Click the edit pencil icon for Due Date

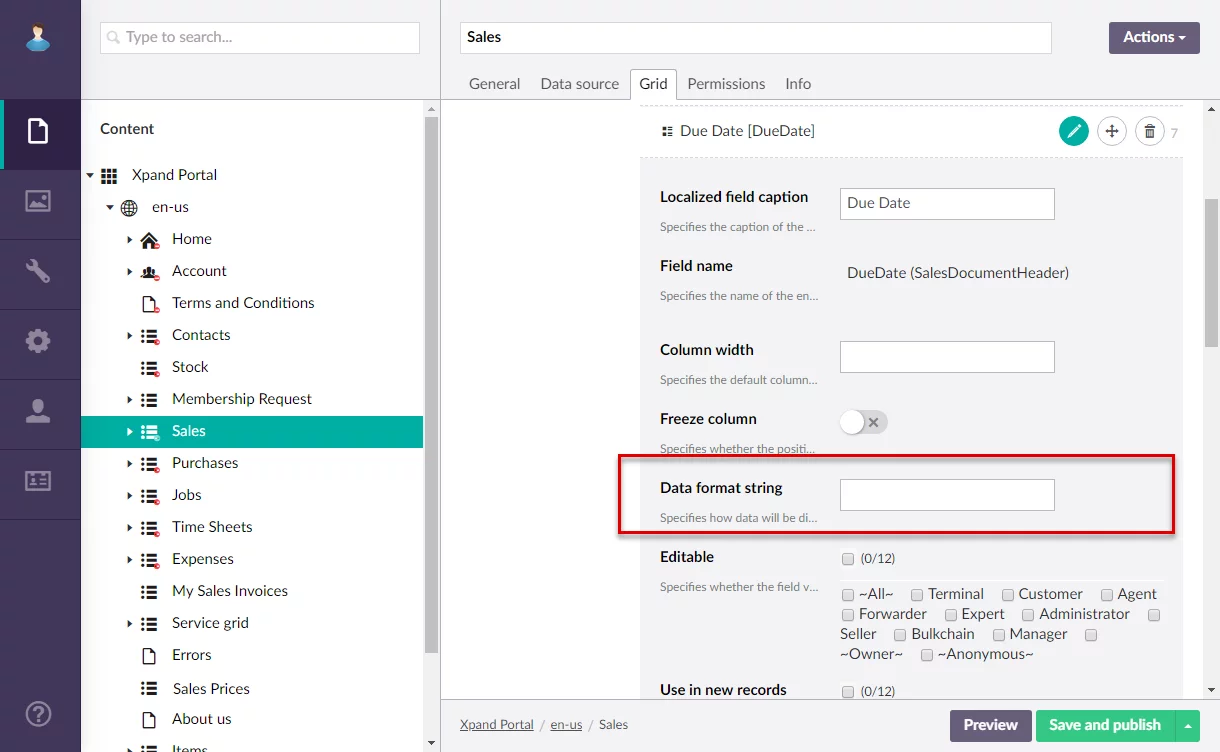click(x=1074, y=131)
